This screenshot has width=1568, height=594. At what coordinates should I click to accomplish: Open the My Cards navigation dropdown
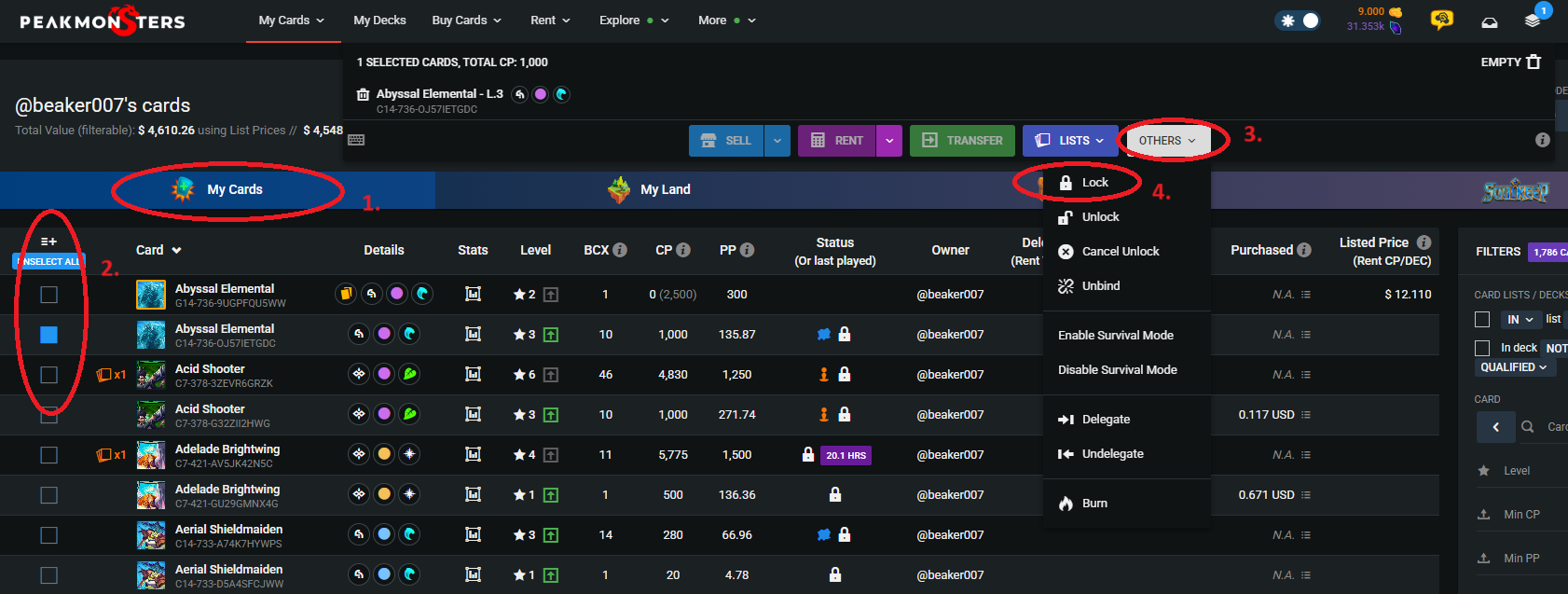292,21
